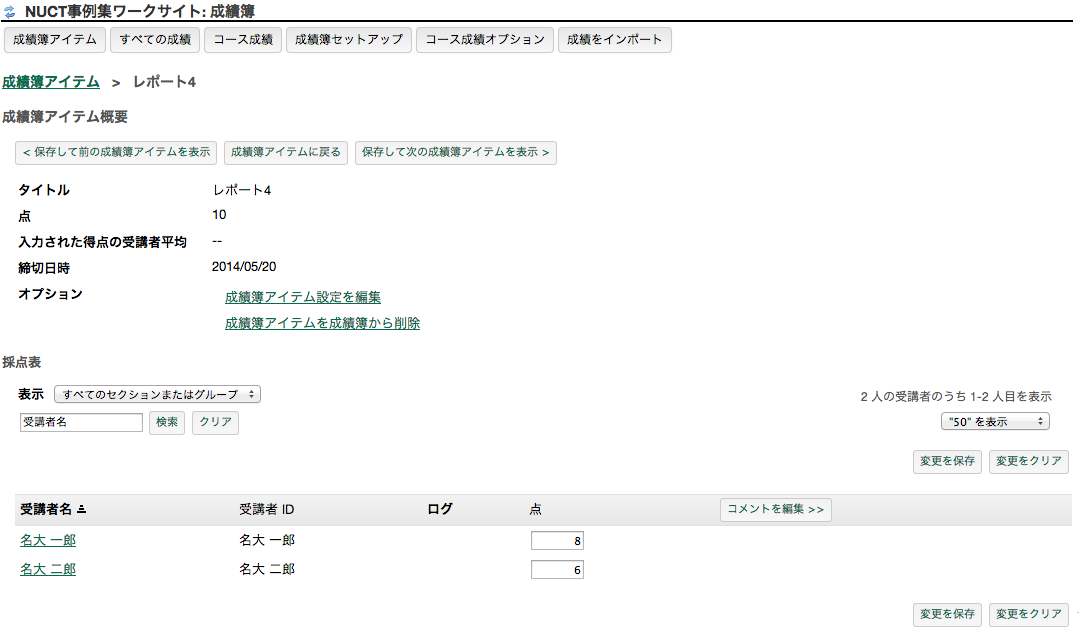Open the "50" を表示 page size dropdown
The image size is (1091, 633).
[x=995, y=422]
